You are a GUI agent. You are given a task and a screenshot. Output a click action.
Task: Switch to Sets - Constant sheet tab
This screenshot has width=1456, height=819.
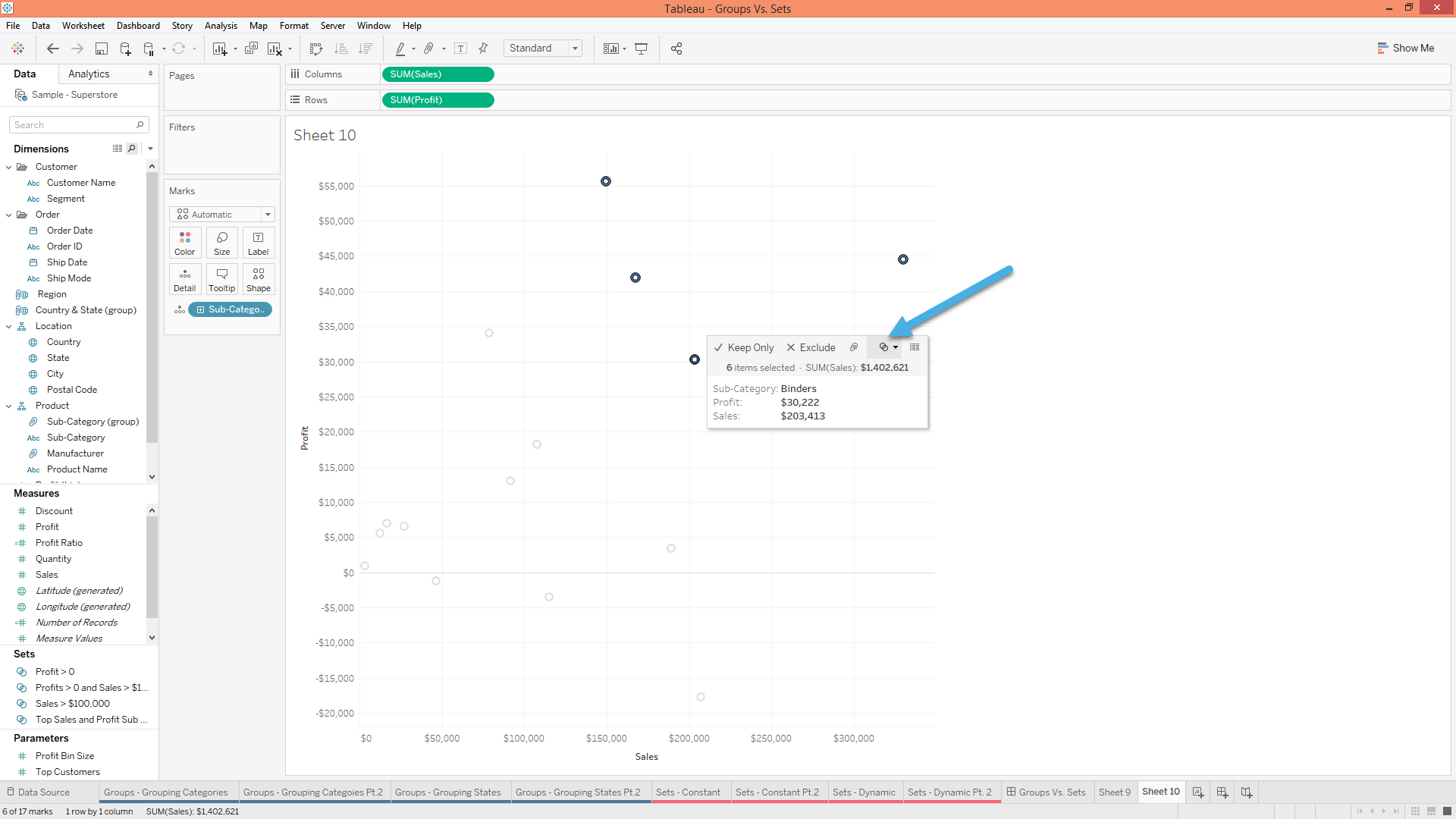688,792
